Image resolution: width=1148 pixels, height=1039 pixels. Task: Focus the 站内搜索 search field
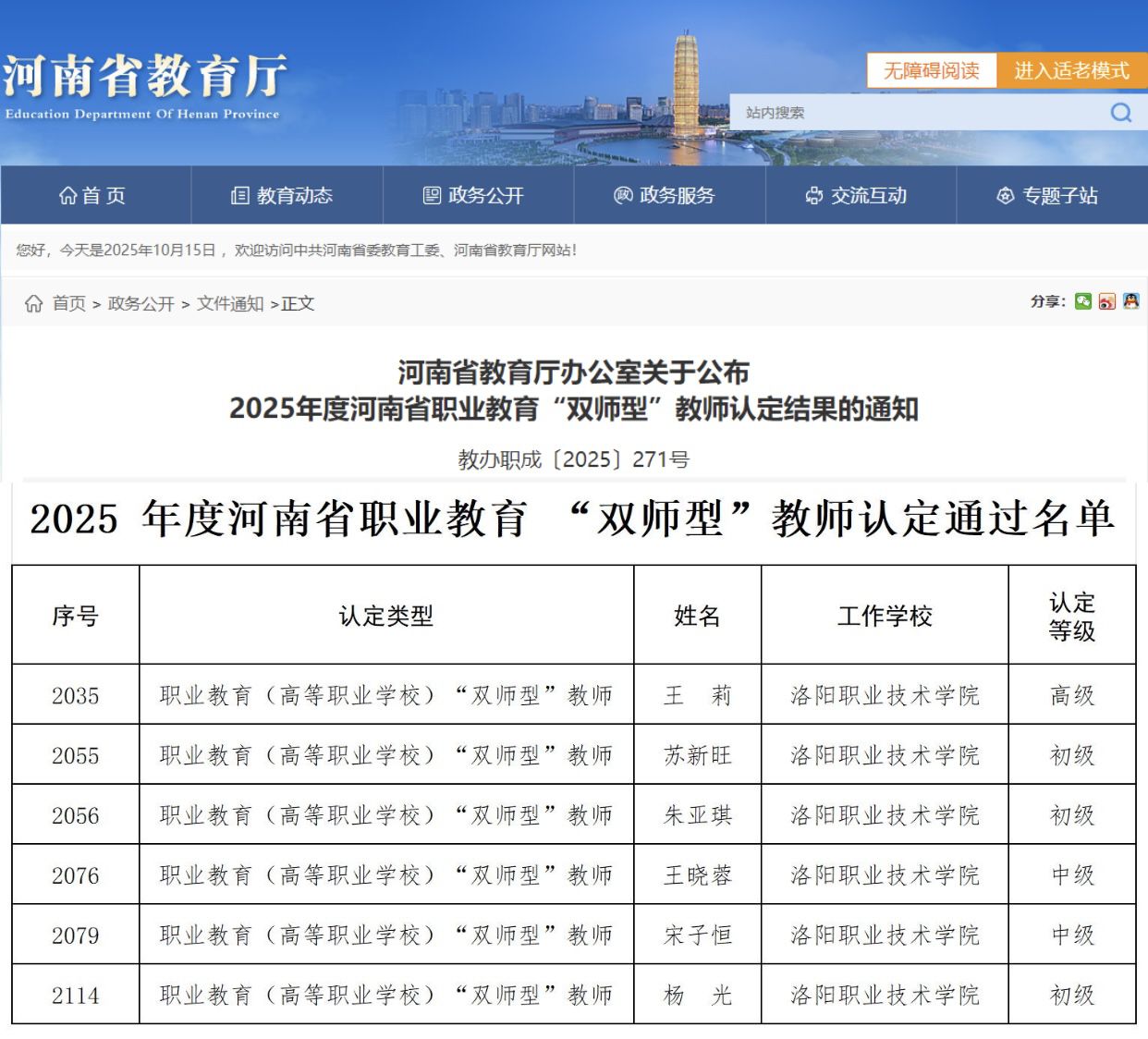[915, 113]
